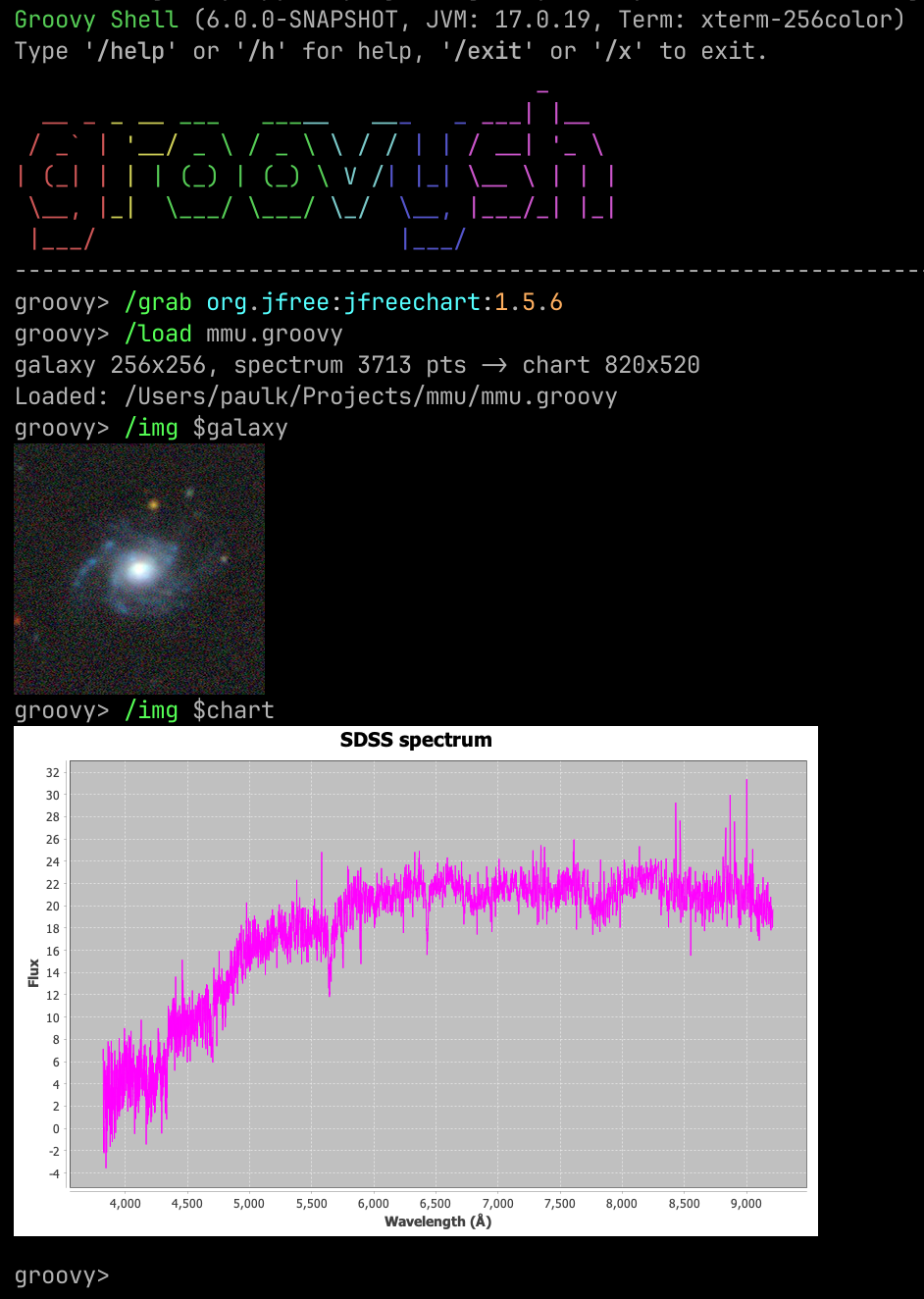This screenshot has height=1299, width=924.
Task: Click the '4,000' wavelength tick label
Action: click(125, 1203)
